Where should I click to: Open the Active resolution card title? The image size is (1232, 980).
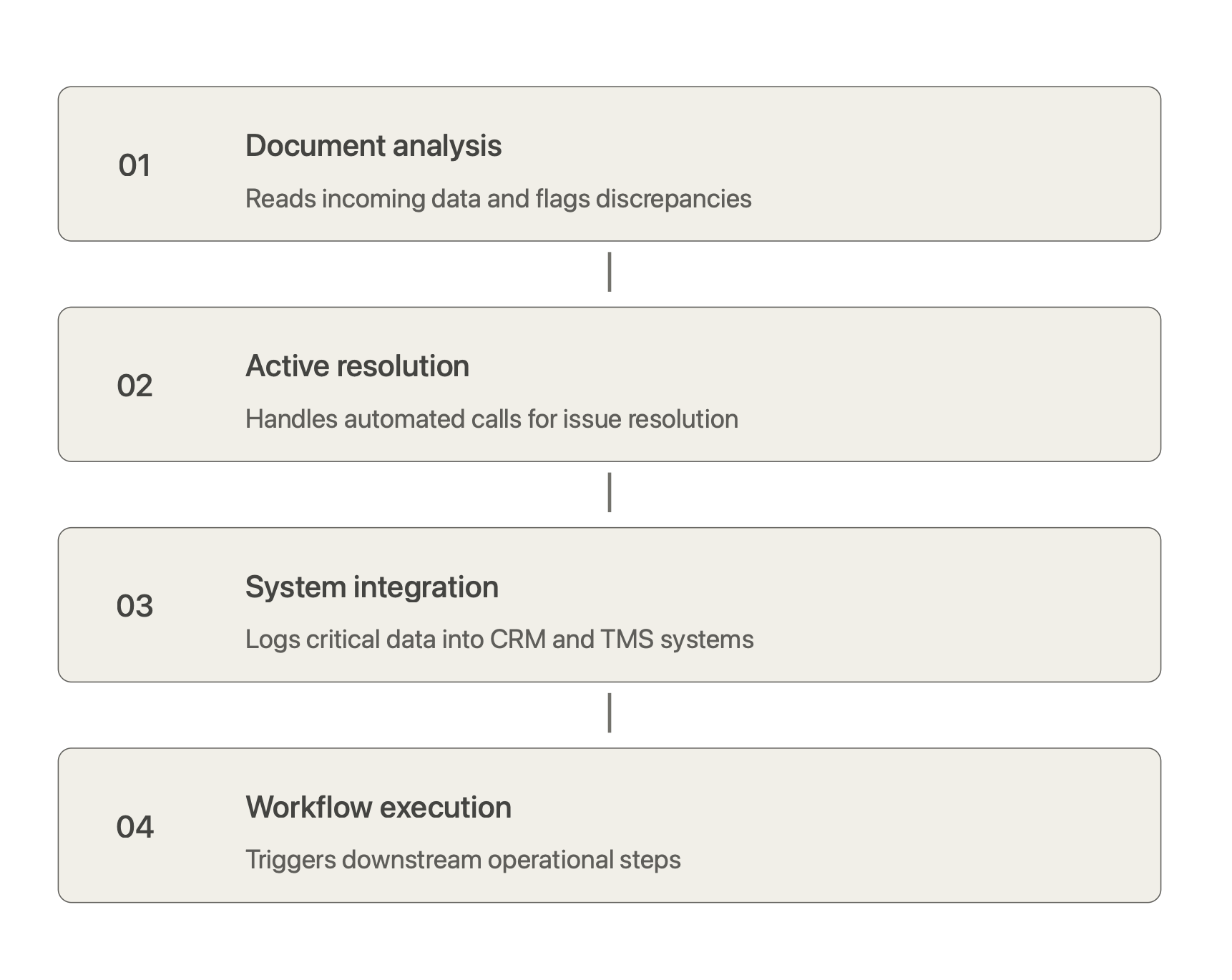click(357, 366)
